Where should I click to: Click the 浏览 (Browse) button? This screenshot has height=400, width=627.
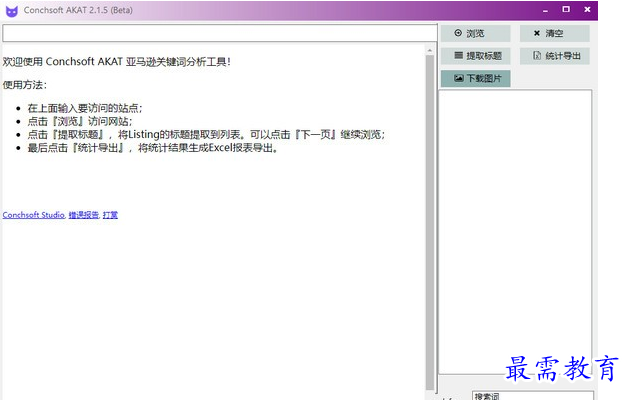(x=475, y=33)
